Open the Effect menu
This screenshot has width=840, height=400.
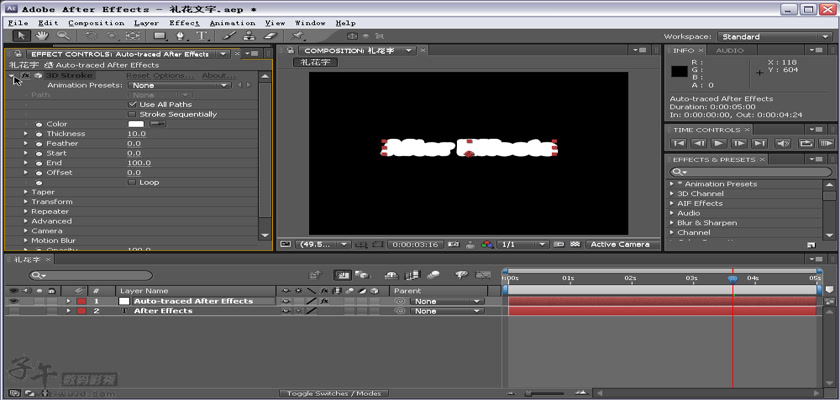coord(184,23)
